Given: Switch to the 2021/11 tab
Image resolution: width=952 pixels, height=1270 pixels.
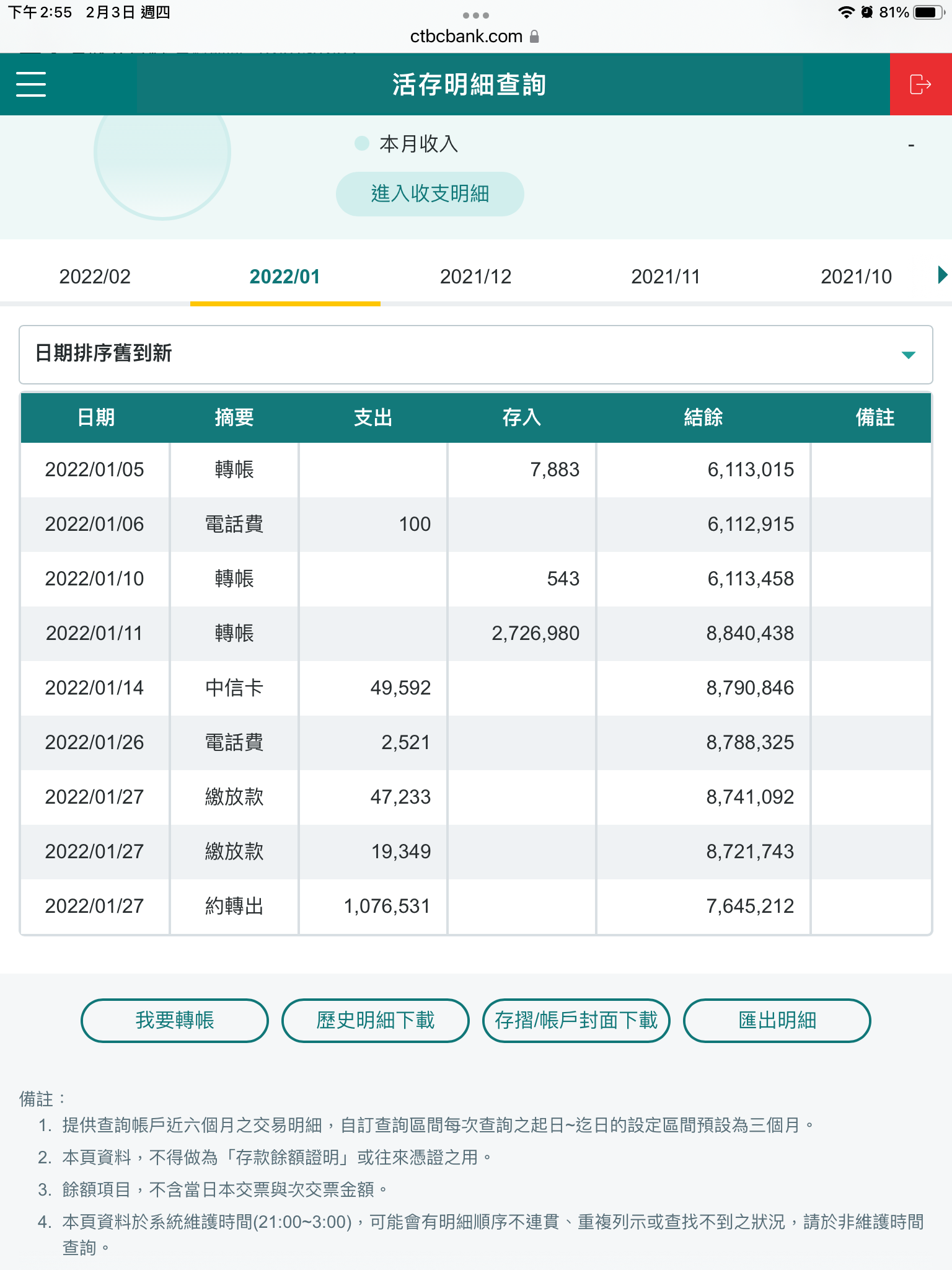Looking at the screenshot, I should [x=665, y=277].
